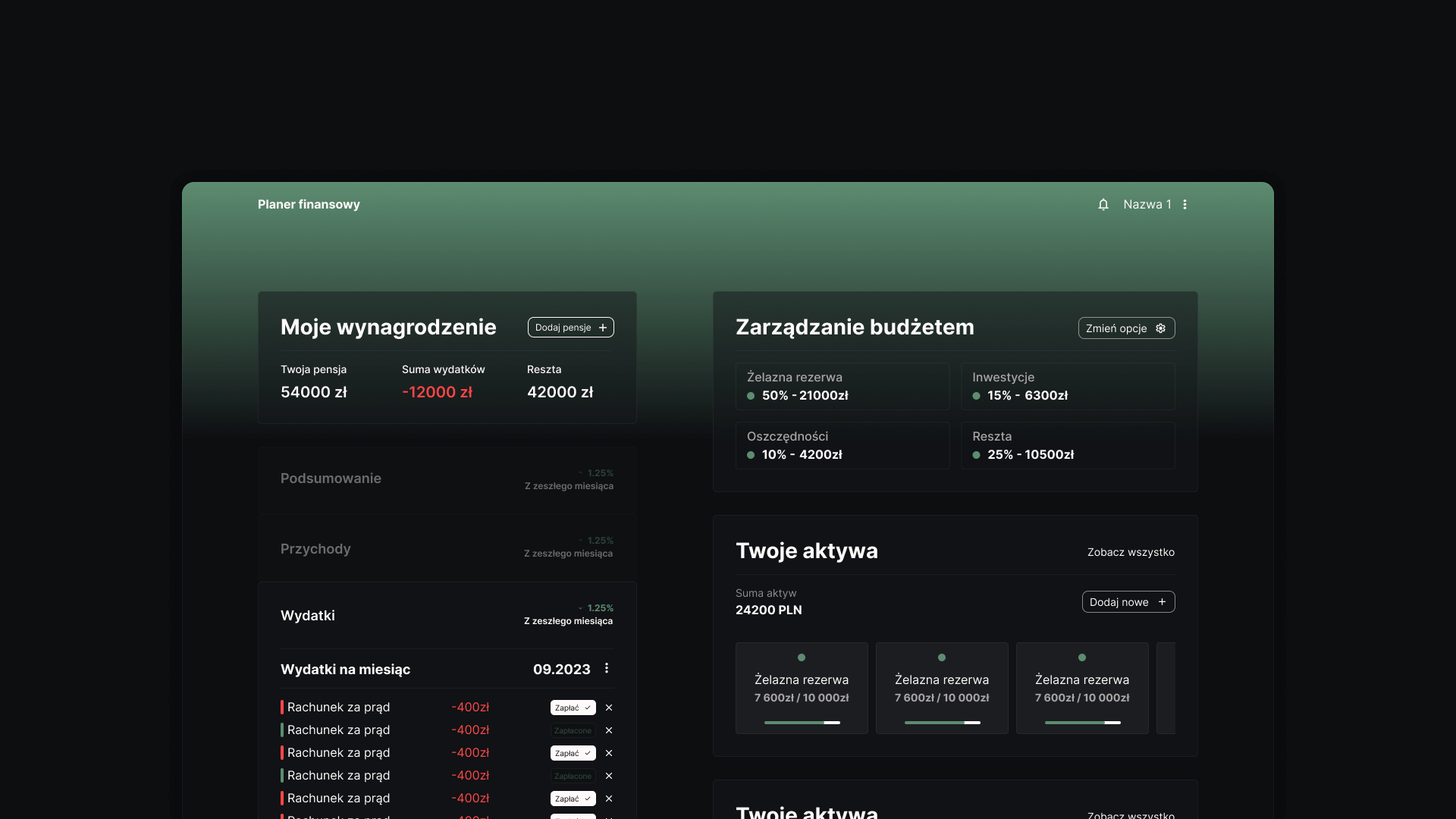
Task: Open the kebab menu next to Nazwa 1
Action: 1185,204
